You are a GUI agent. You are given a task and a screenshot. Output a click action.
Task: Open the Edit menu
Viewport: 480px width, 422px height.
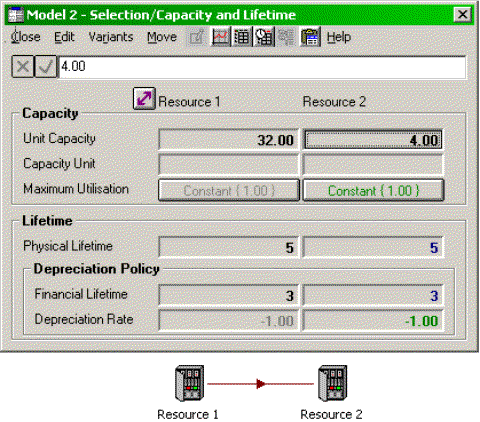(x=64, y=37)
